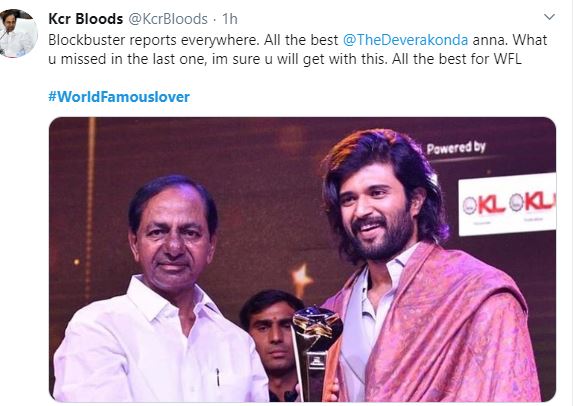Click the "All the best for WFL" text
This screenshot has height=406, width=574.
(456, 59)
